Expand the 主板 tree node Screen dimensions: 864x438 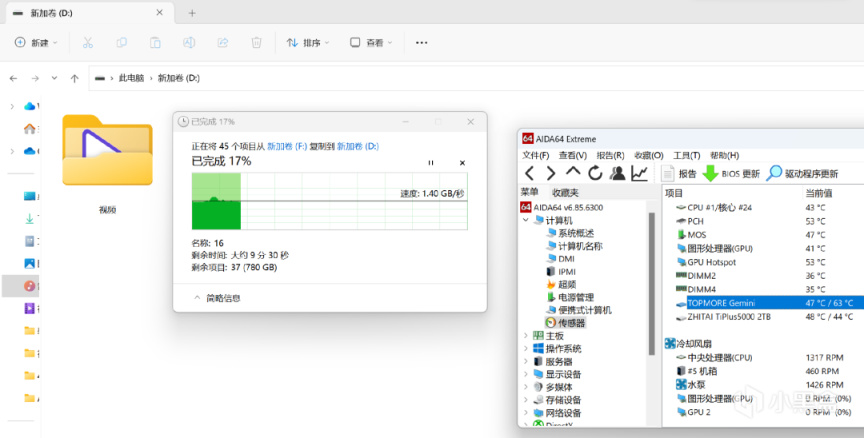pyautogui.click(x=526, y=336)
